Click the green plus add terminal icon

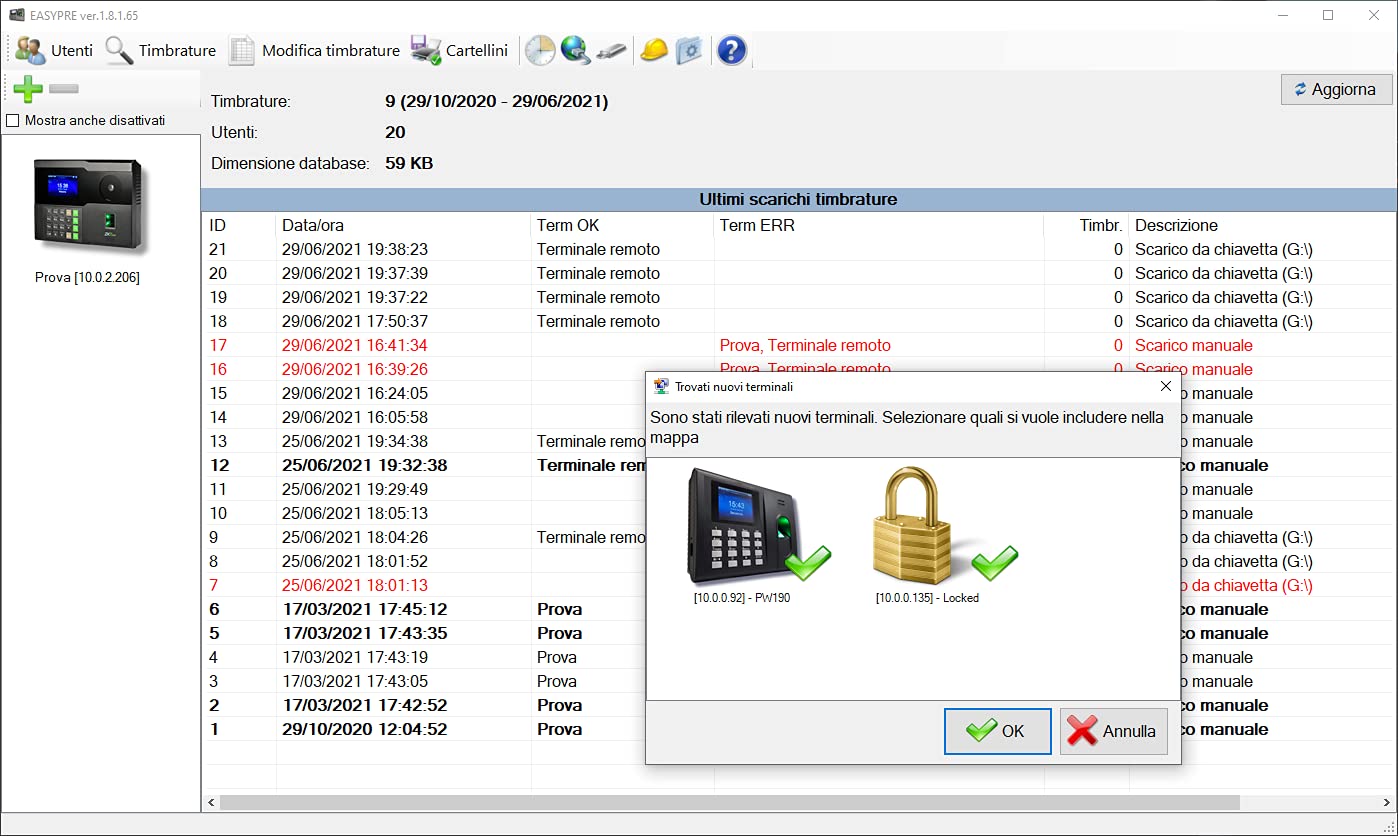[x=28, y=89]
